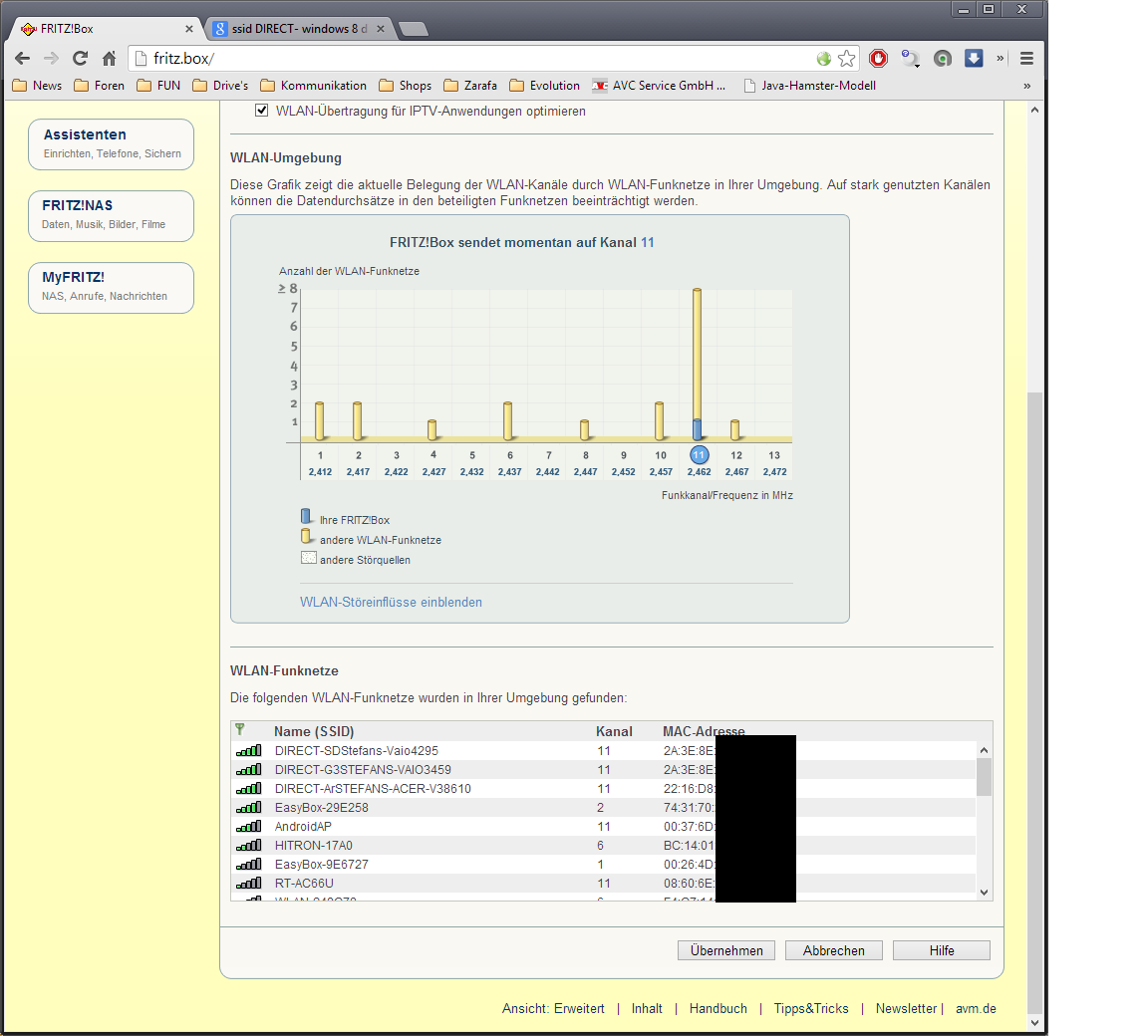Select the DIRECT-G3STEFANS-VAIO3459 network row
1148x1036 pixels.
point(604,770)
